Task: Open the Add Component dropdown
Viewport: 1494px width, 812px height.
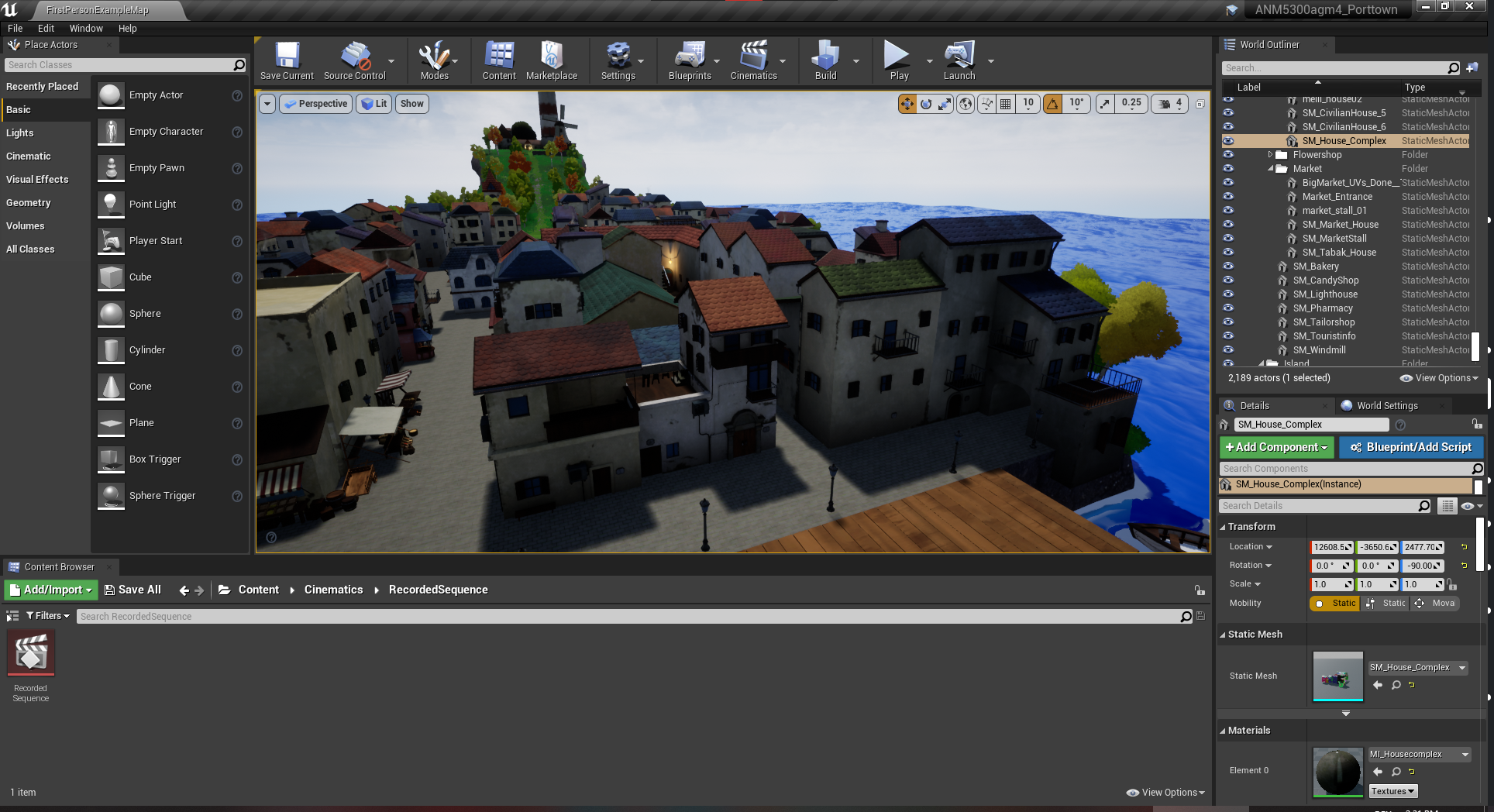Action: click(x=1276, y=447)
